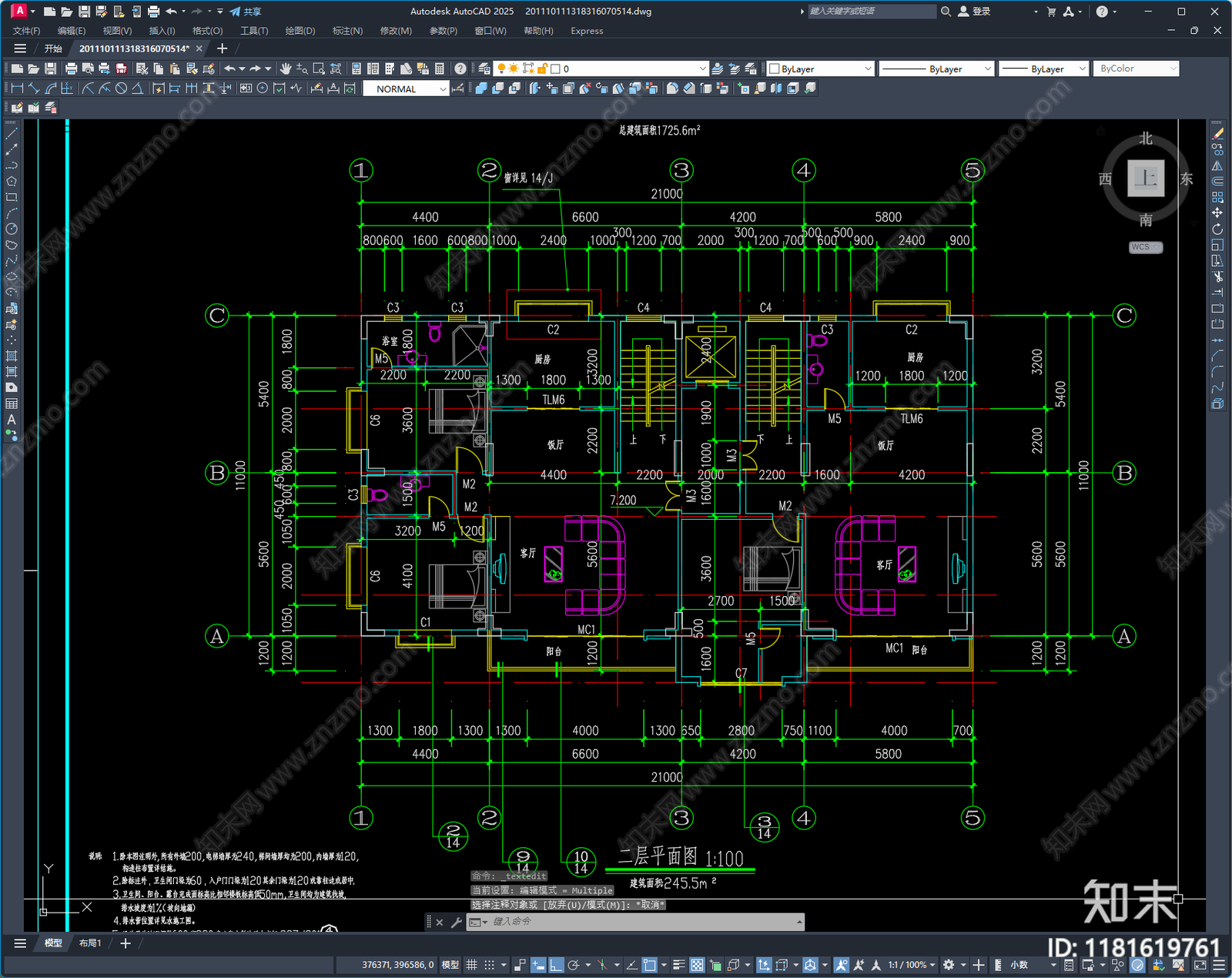Select the Line tool in left toolbar
This screenshot has height=978, width=1232.
[x=12, y=134]
